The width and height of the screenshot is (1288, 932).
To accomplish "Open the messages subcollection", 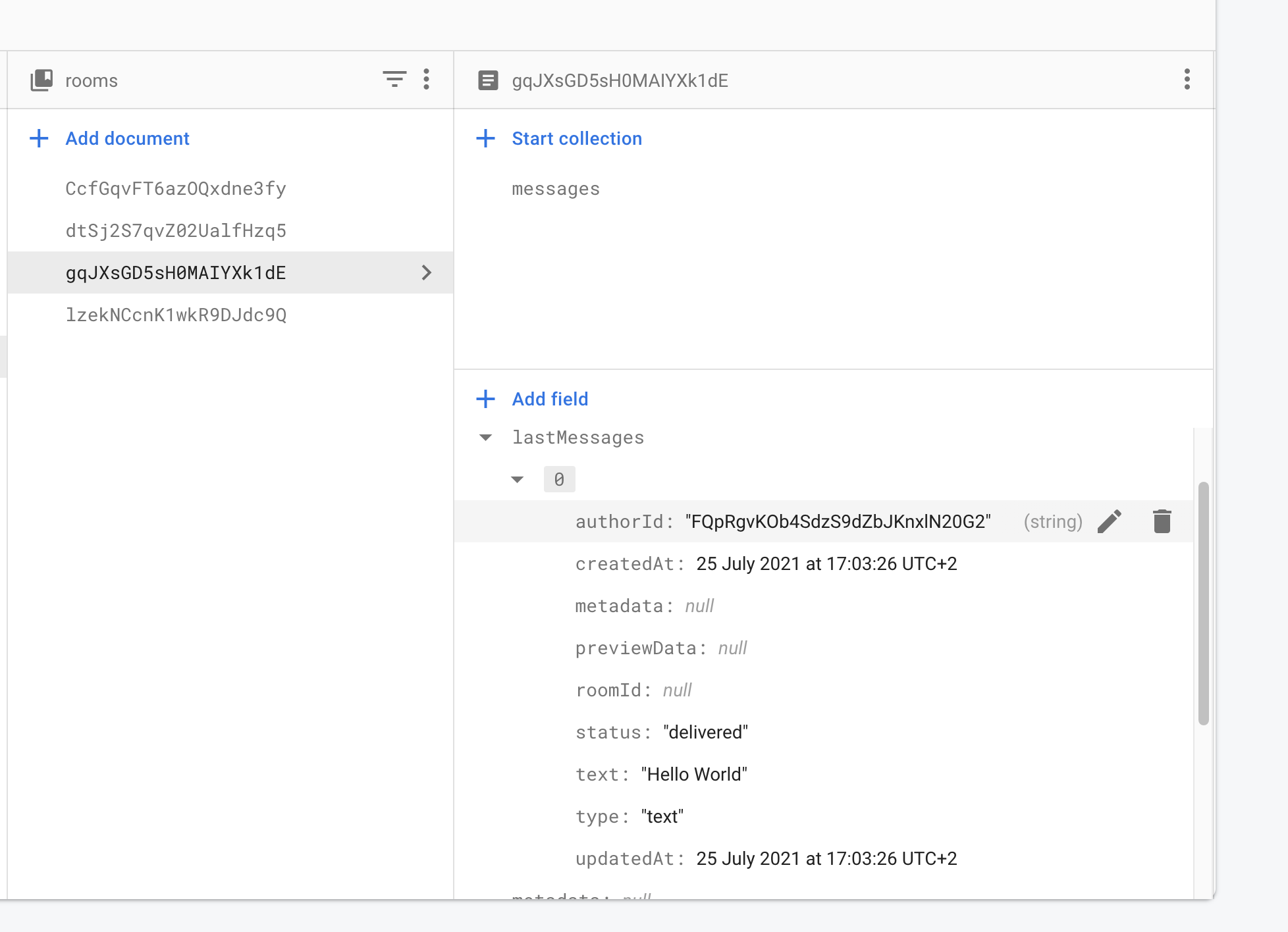I will (555, 189).
